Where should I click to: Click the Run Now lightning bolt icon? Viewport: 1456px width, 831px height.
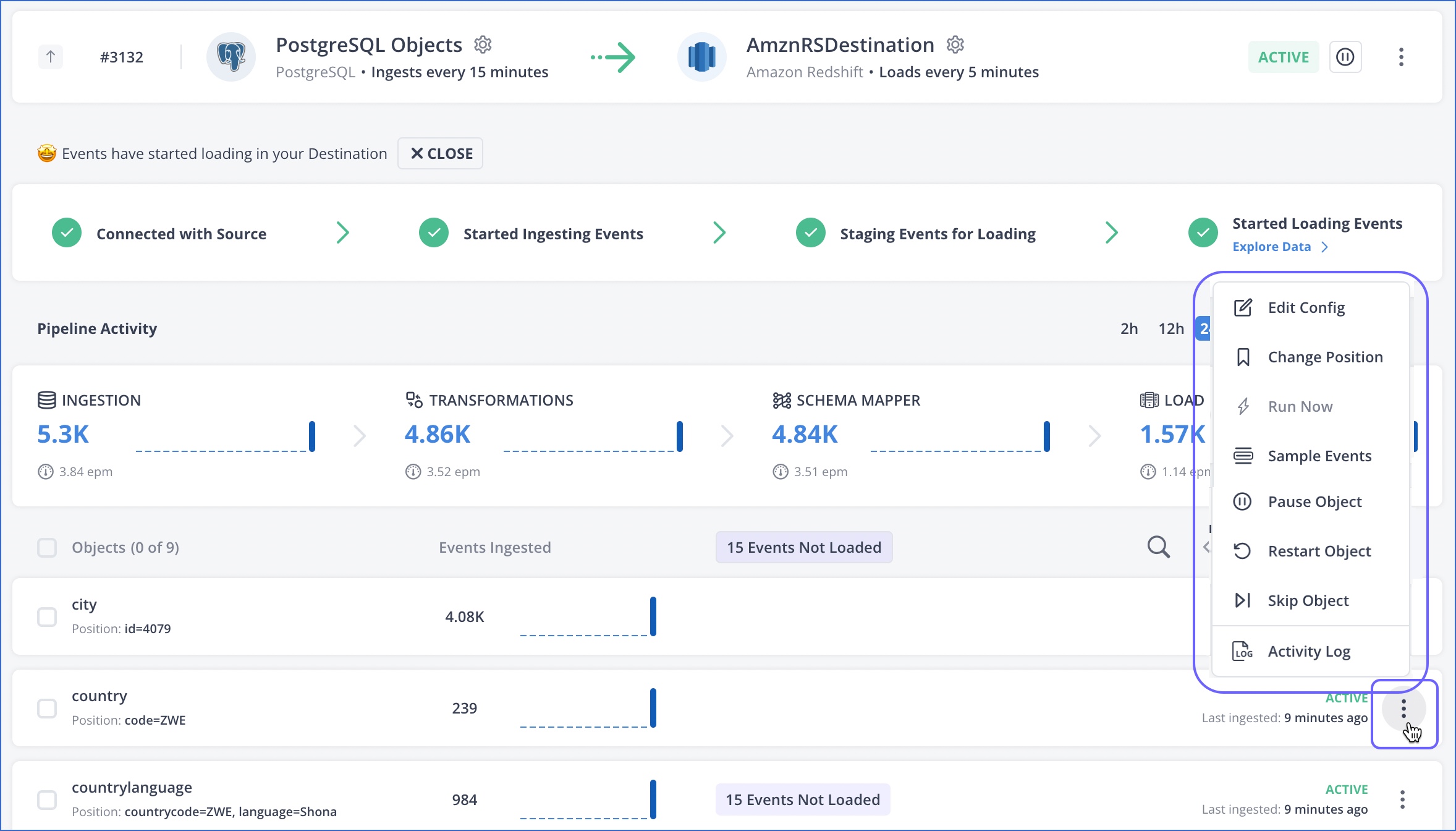point(1243,405)
